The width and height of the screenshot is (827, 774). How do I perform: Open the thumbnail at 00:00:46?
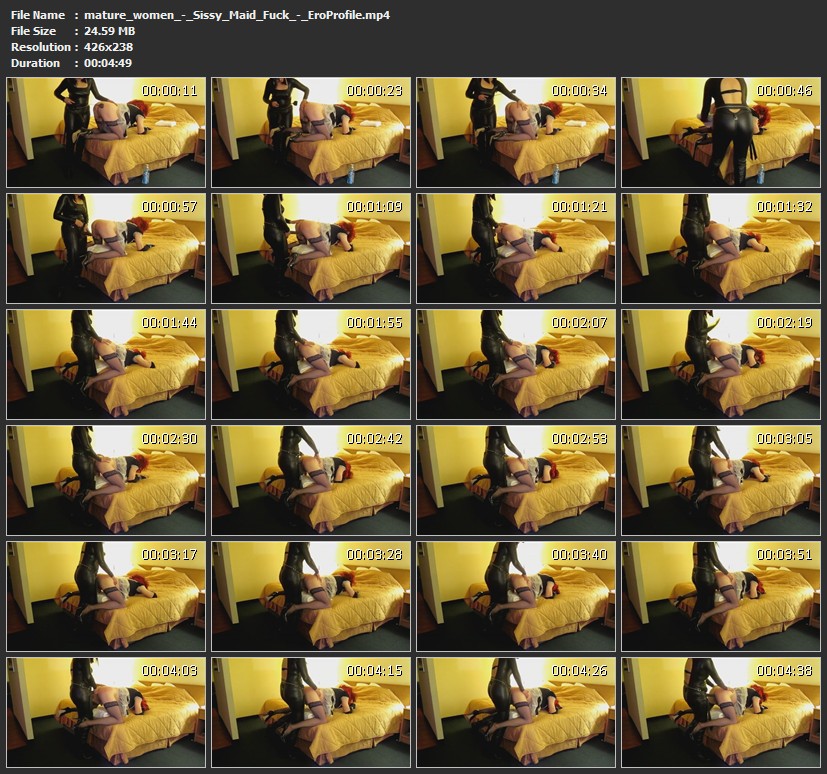click(721, 133)
